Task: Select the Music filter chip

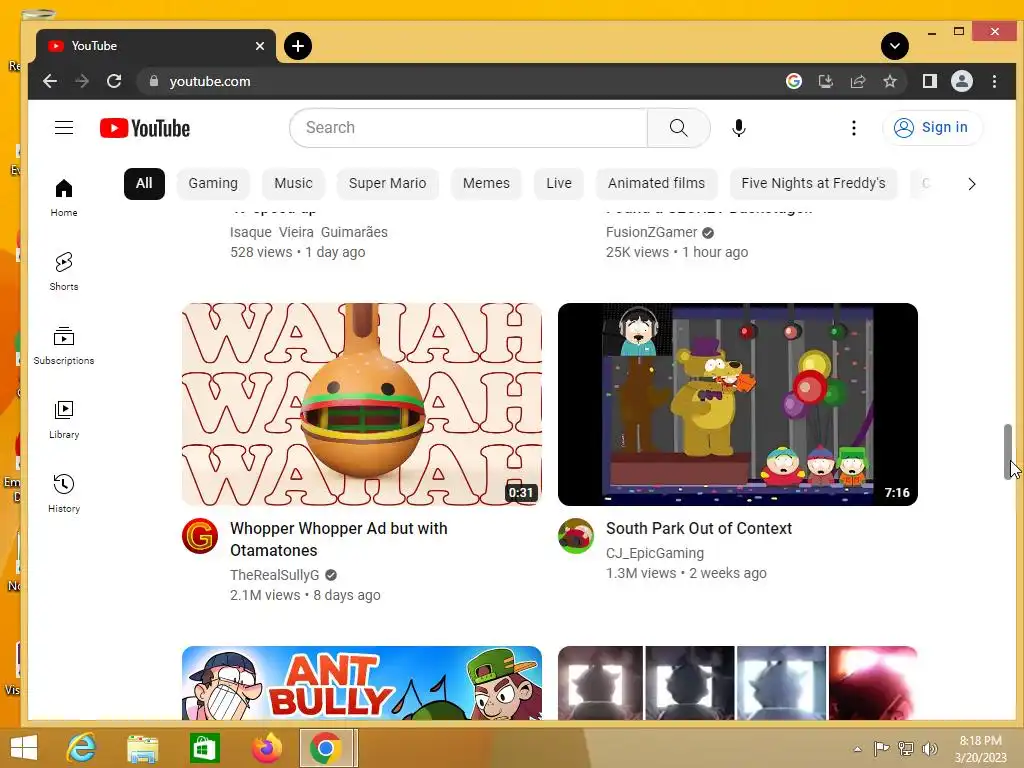Action: coord(293,184)
